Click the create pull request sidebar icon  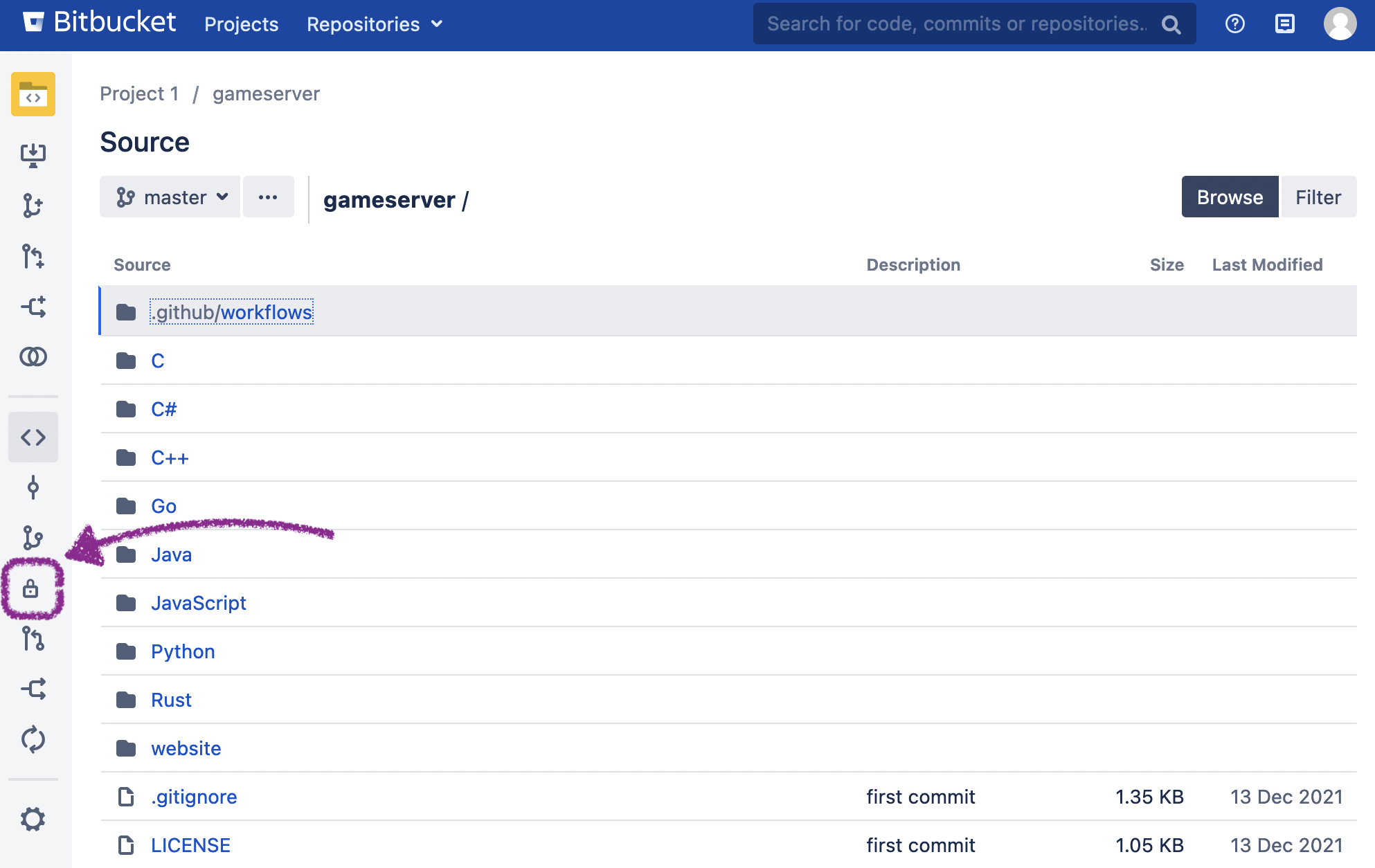(33, 256)
